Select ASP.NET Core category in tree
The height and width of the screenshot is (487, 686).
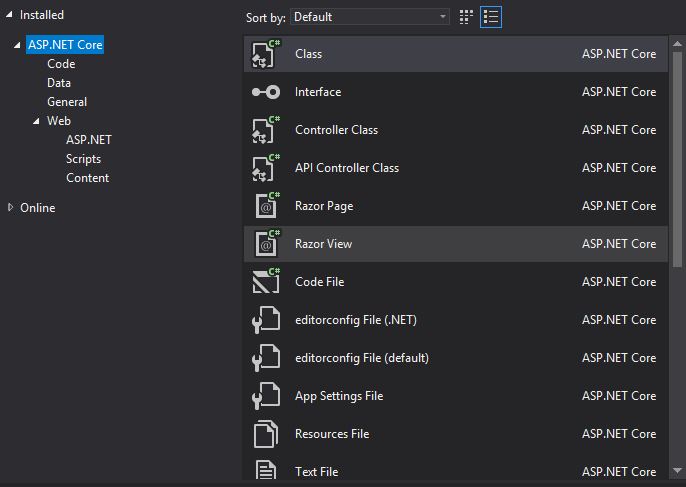click(x=65, y=45)
